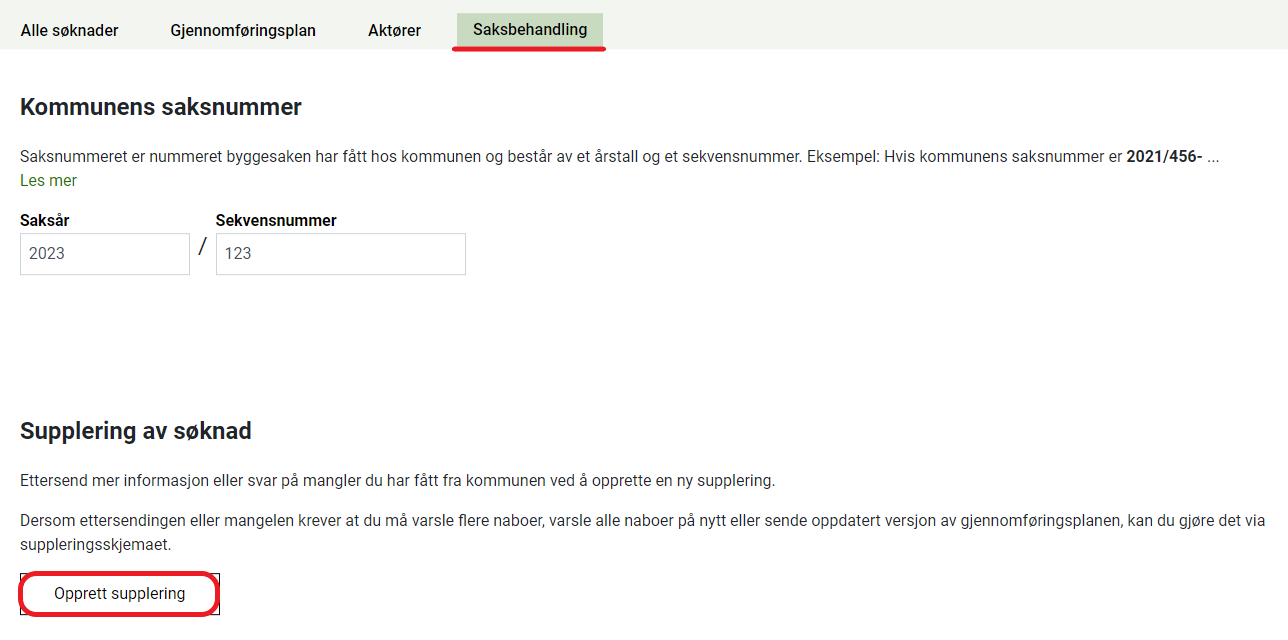Select the Saksbehandling tab
The height and width of the screenshot is (640, 1288).
(x=530, y=29)
